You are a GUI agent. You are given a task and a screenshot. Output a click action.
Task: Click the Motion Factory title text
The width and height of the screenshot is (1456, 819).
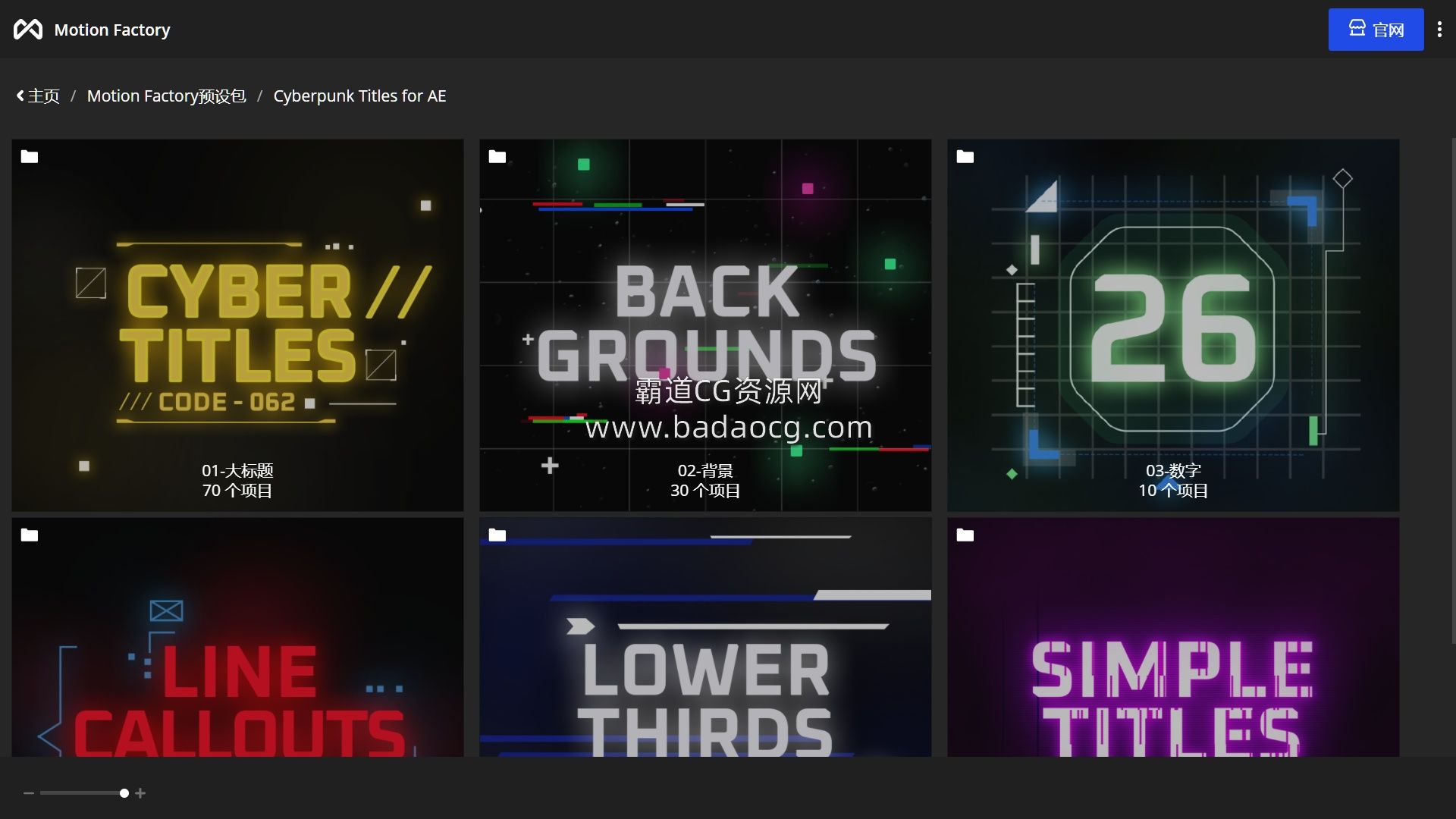112,30
